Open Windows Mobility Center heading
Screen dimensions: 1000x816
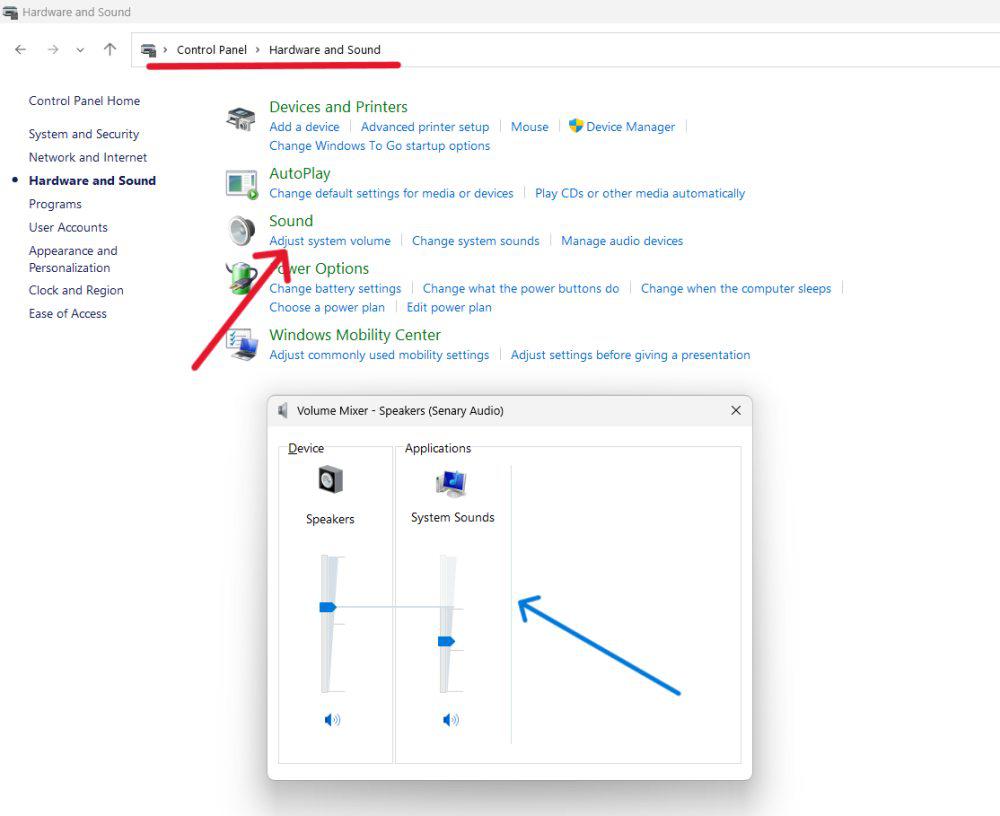[355, 335]
